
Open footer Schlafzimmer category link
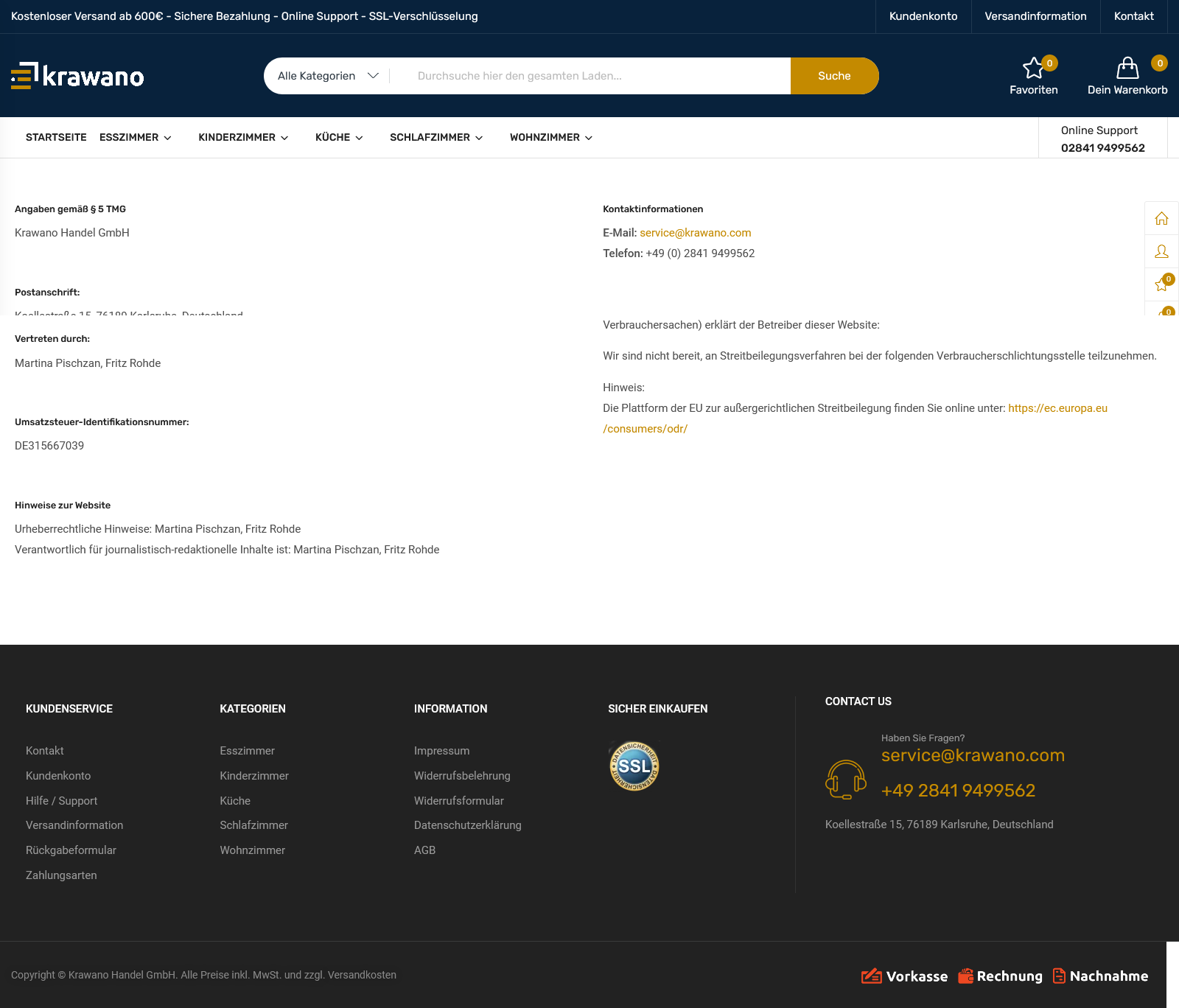[253, 825]
